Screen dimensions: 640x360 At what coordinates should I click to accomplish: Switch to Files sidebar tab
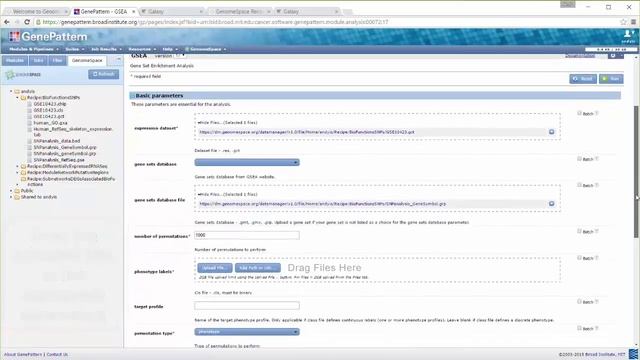(x=58, y=60)
